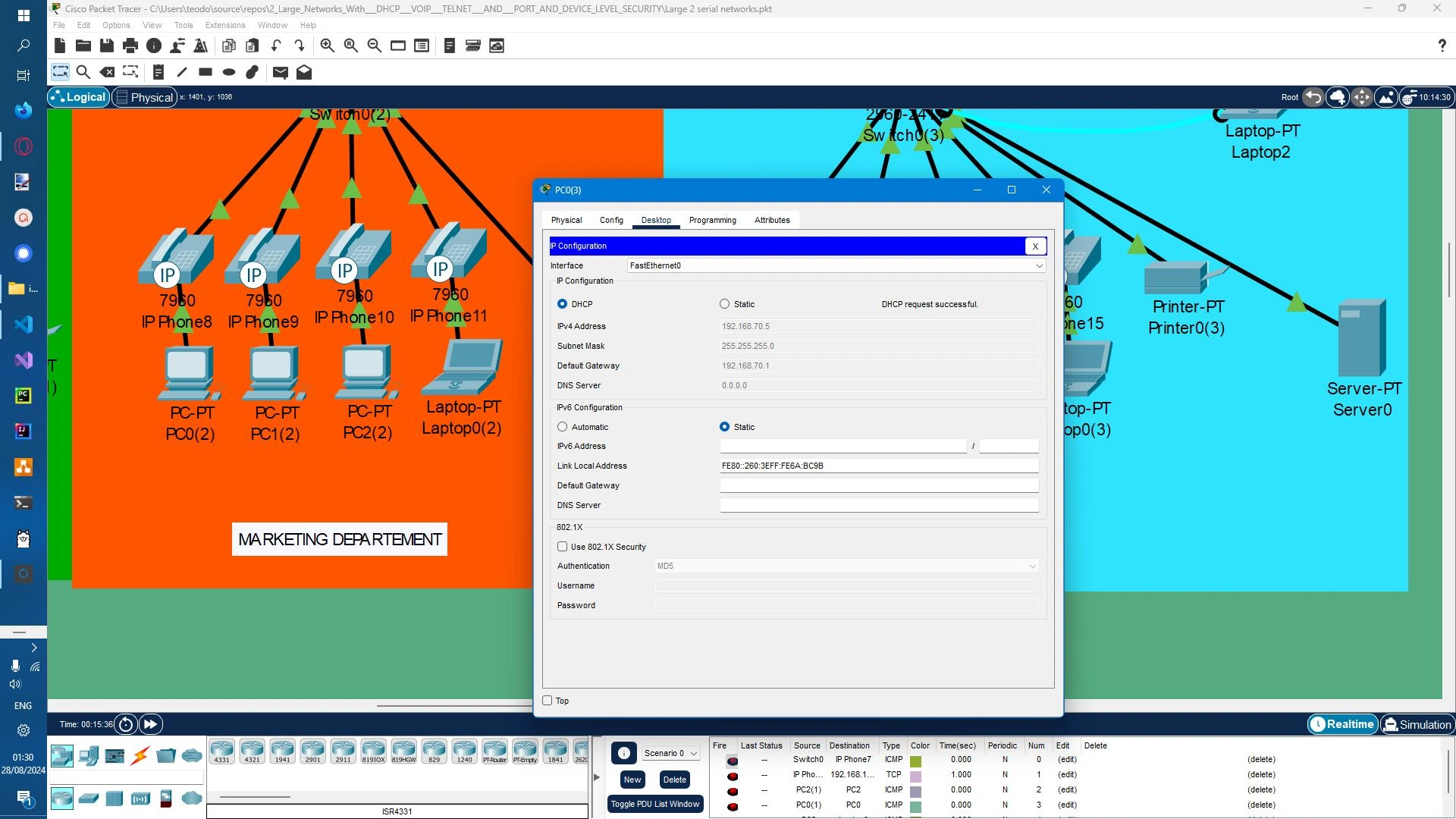Select Automatic IPv6 configuration radio

(x=562, y=427)
